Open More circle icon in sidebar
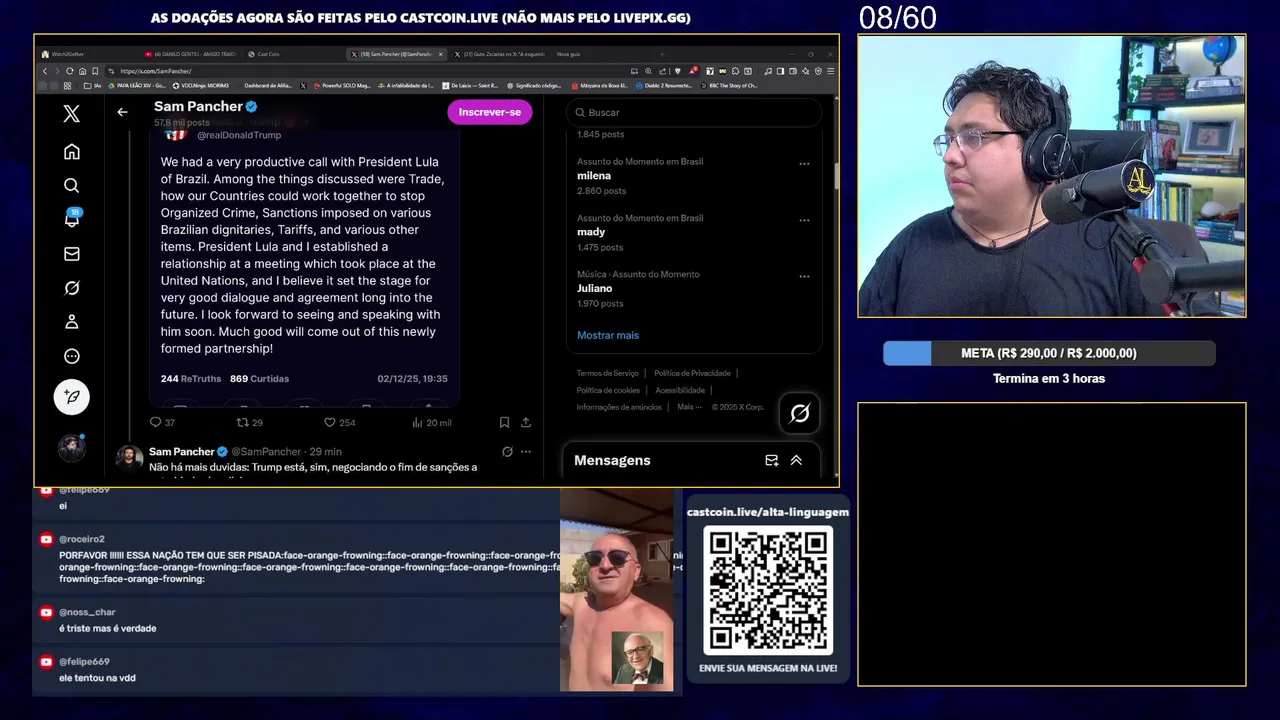This screenshot has height=720, width=1280. [71, 356]
